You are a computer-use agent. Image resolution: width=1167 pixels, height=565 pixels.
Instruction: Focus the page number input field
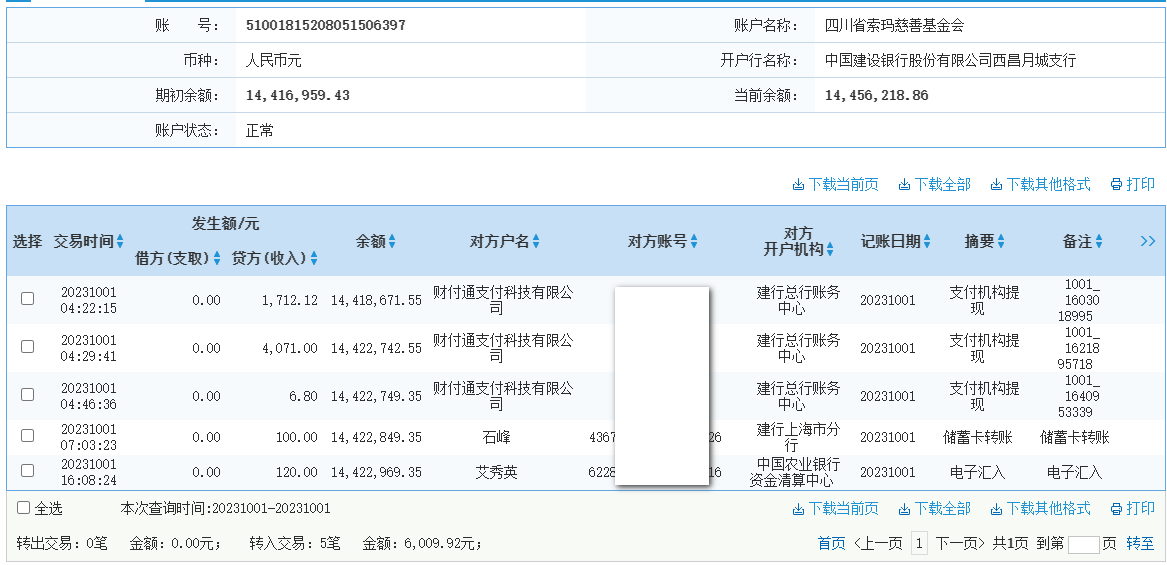tap(1084, 545)
